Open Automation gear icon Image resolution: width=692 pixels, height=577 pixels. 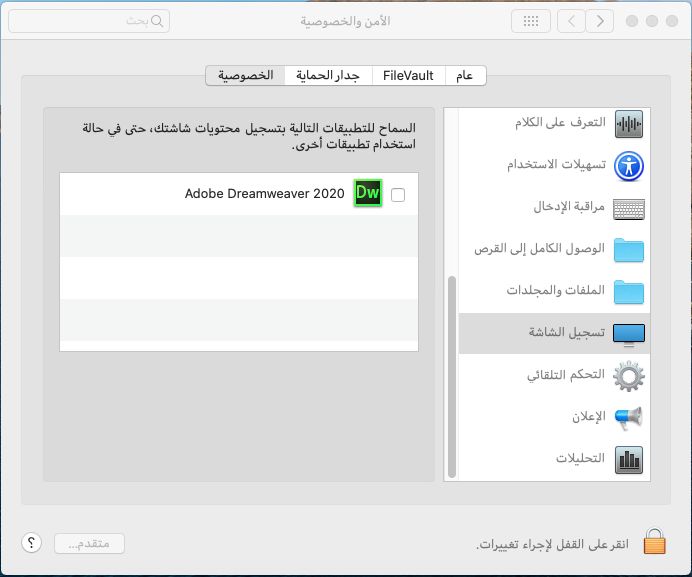click(629, 376)
